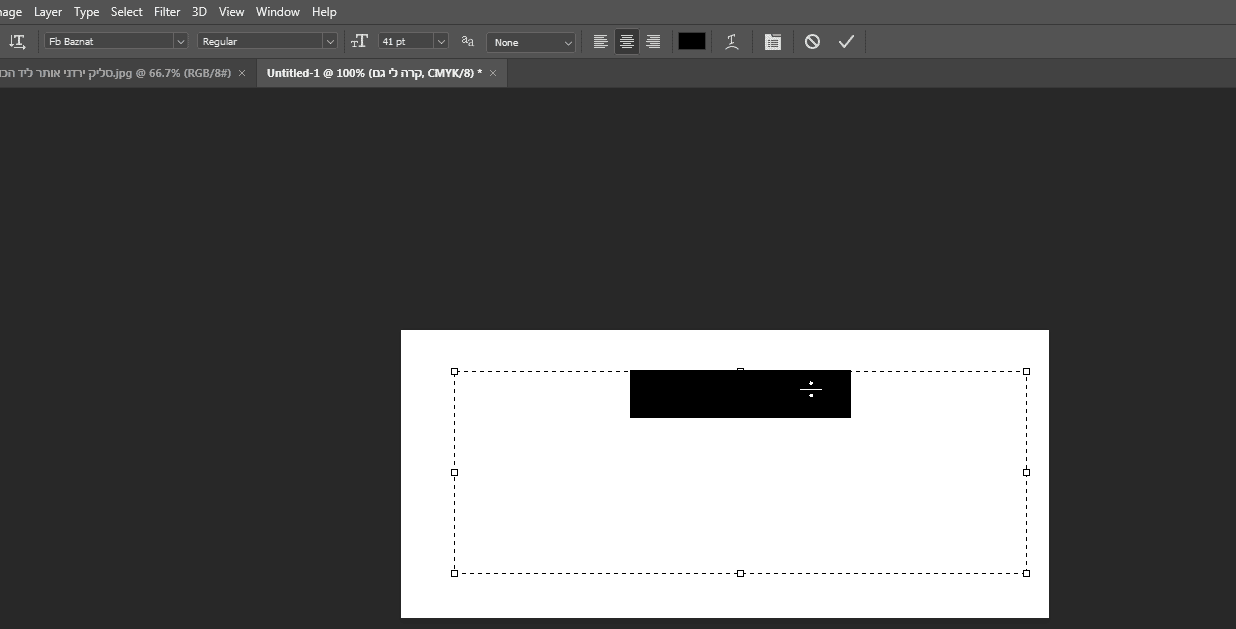Click the text box top-left handle
Screen dimensions: 1236x629
point(455,372)
